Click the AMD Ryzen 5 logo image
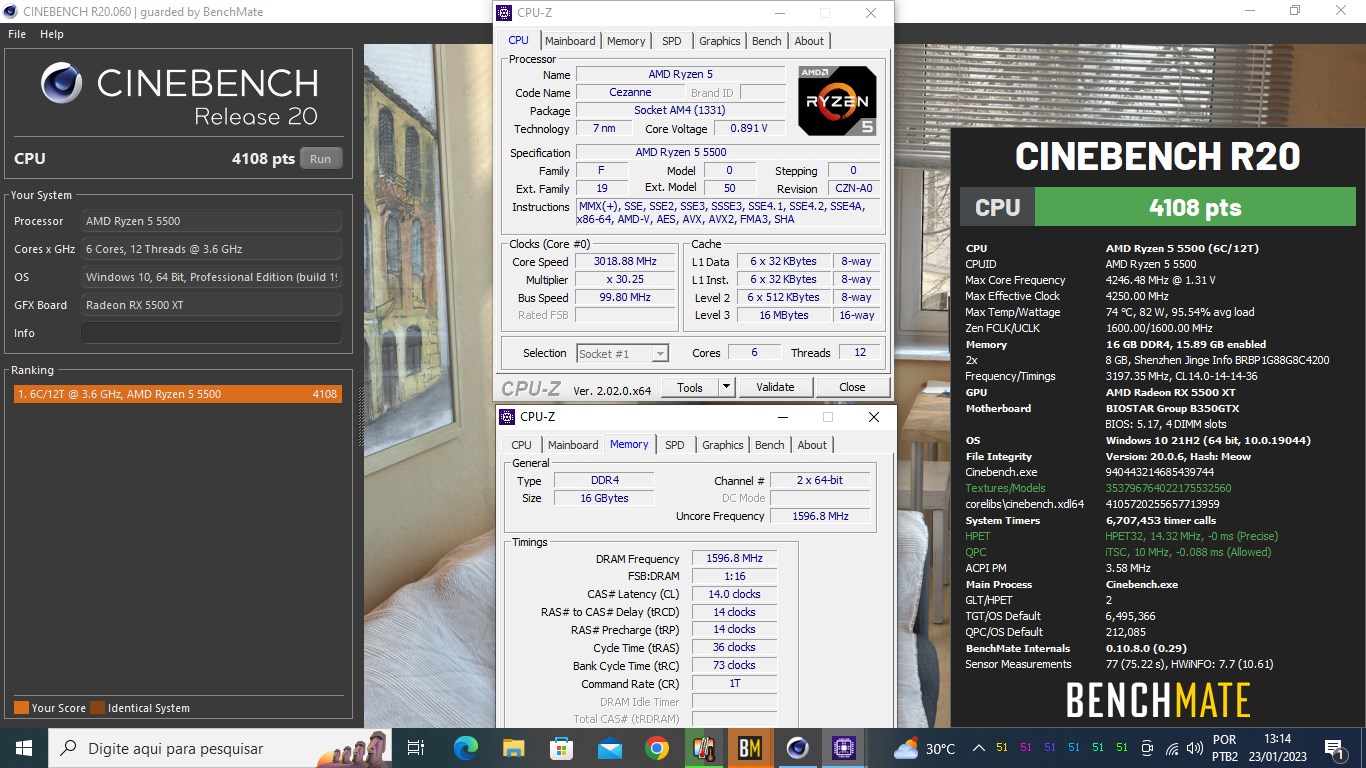Viewport: 1366px width, 768px height. pyautogui.click(x=837, y=101)
